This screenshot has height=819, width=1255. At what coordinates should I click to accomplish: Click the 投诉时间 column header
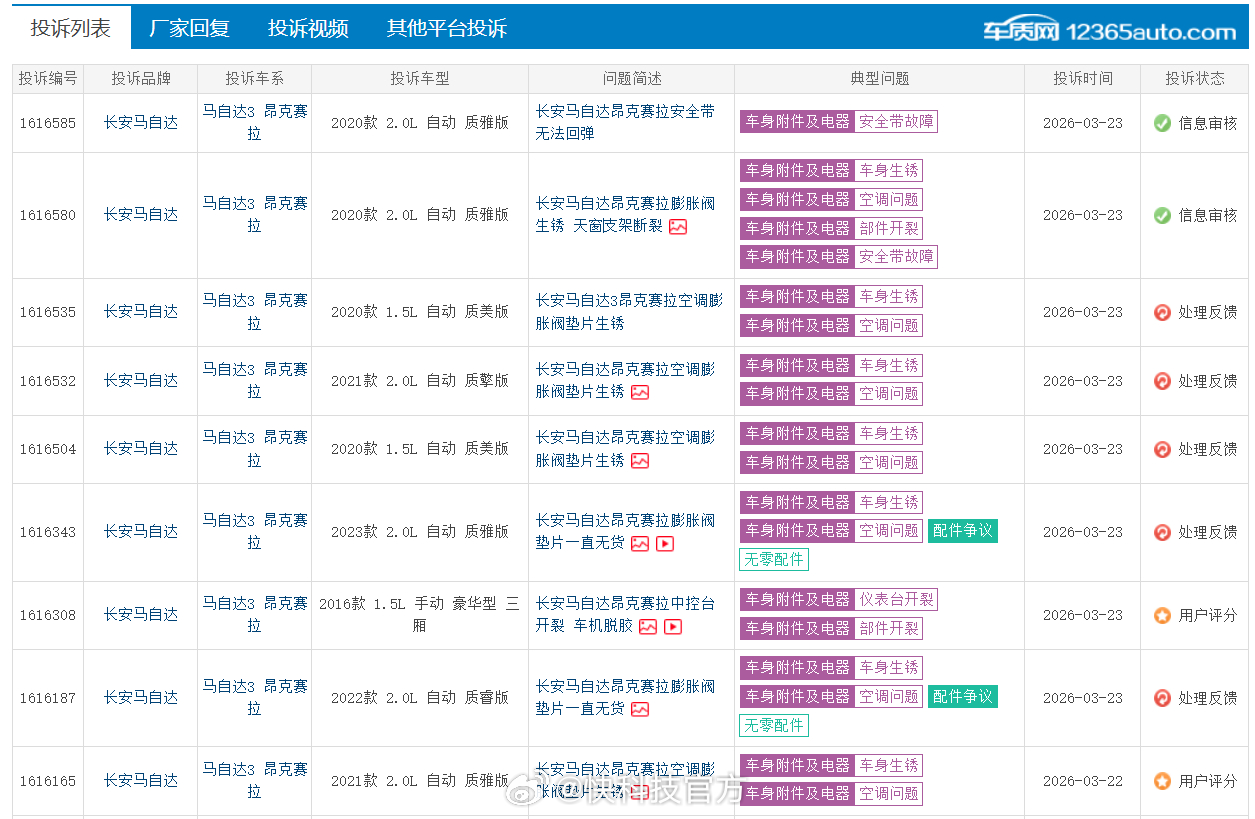1082,79
